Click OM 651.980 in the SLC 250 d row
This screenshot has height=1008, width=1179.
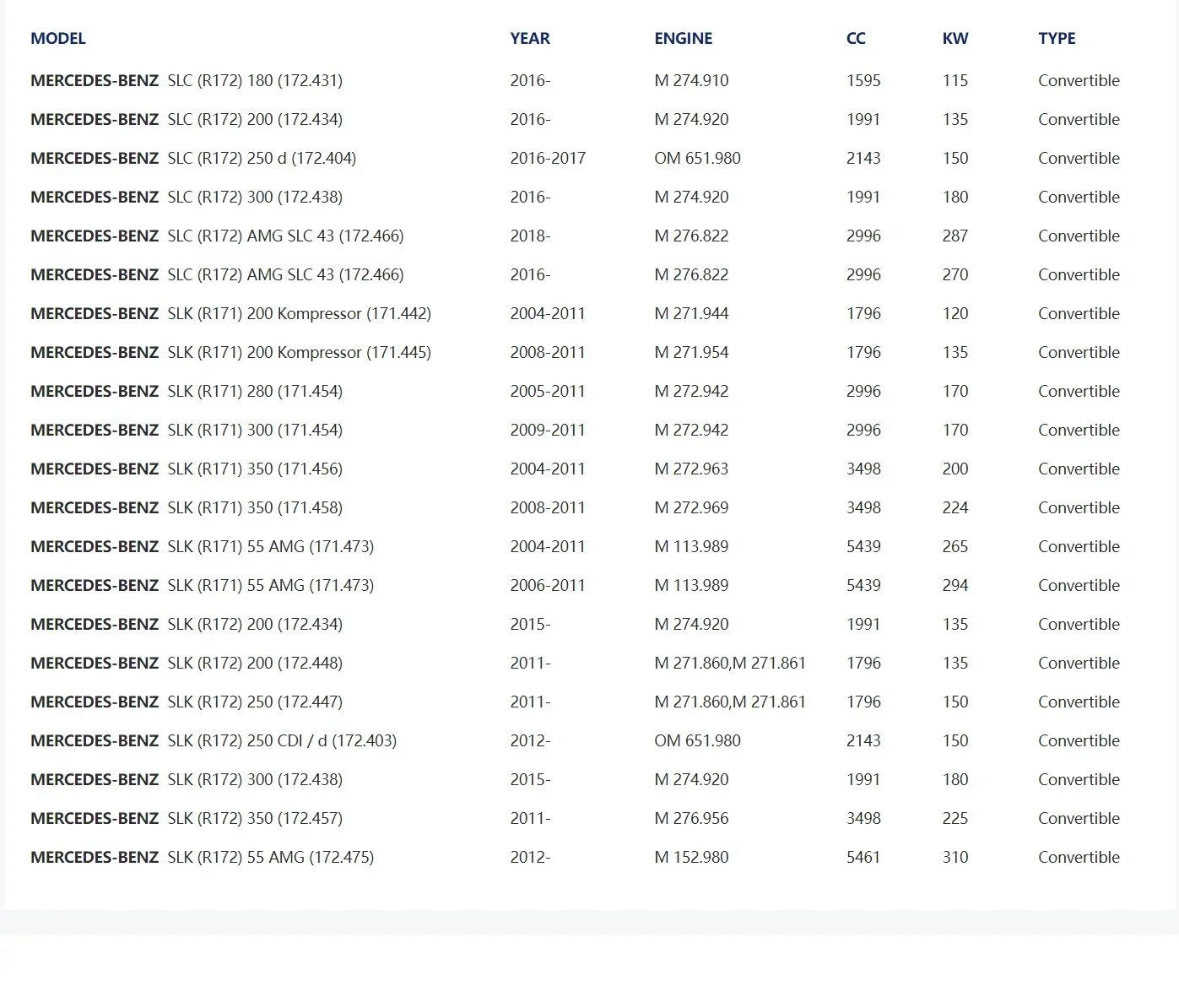[x=697, y=159]
